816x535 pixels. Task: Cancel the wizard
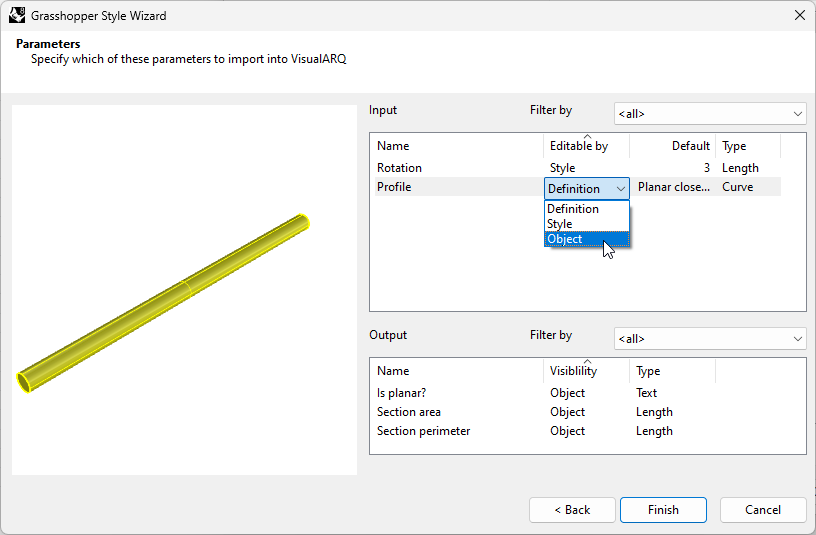[x=763, y=509]
